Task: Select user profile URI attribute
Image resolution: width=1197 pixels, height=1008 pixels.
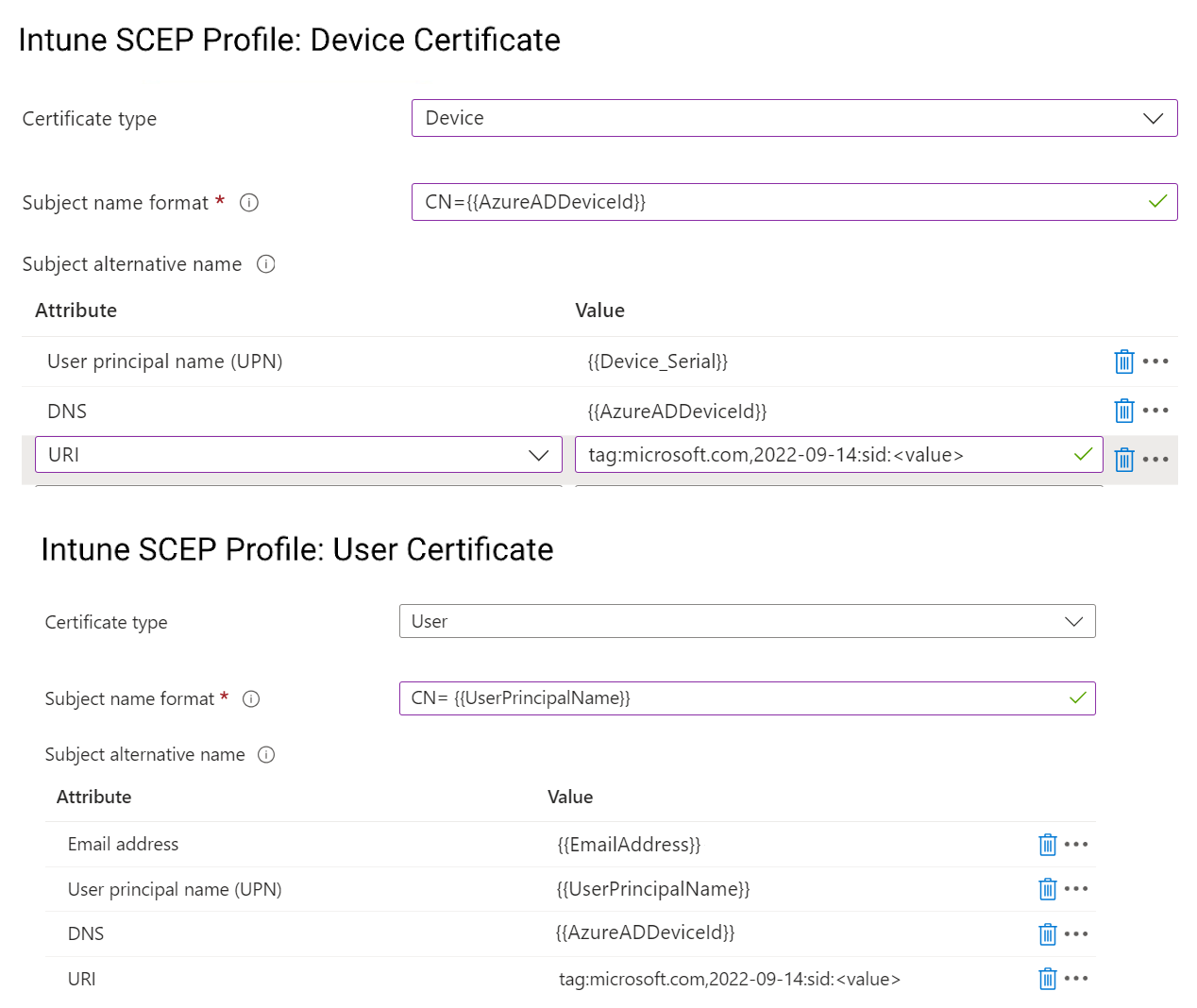Action: click(82, 979)
